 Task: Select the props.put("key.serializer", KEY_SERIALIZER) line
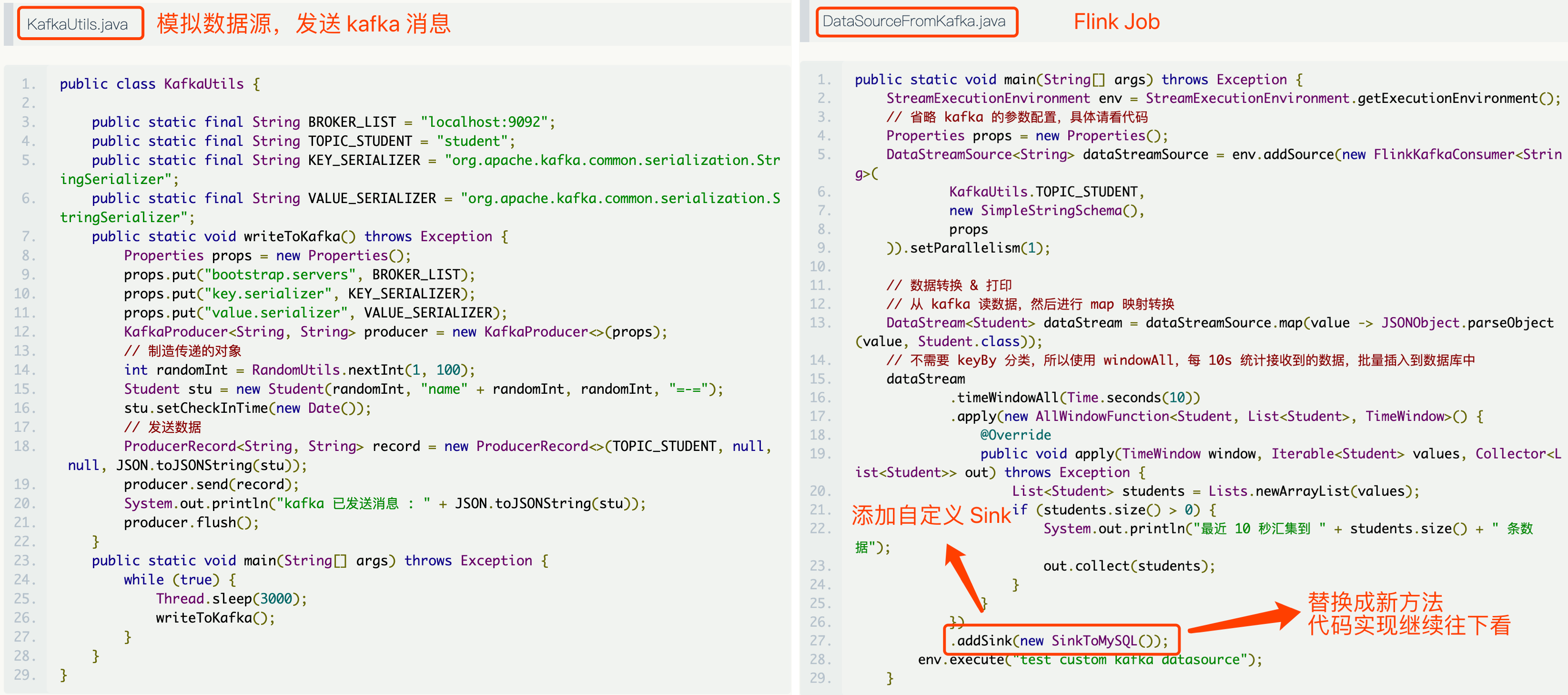point(299,294)
